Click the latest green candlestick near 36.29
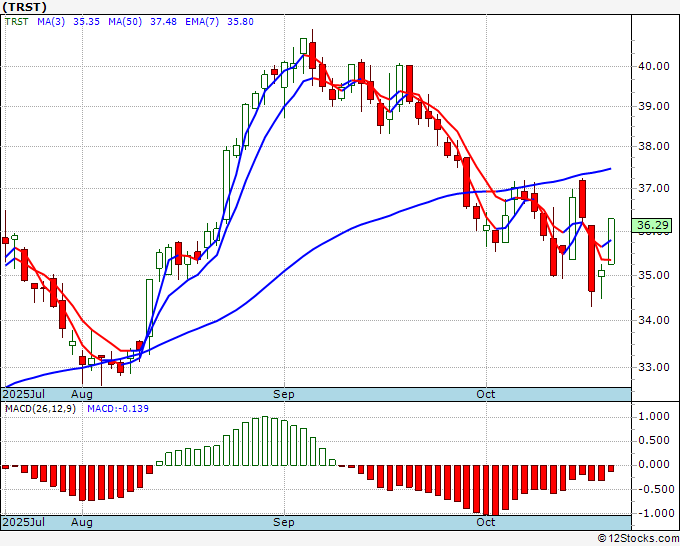 (x=611, y=241)
